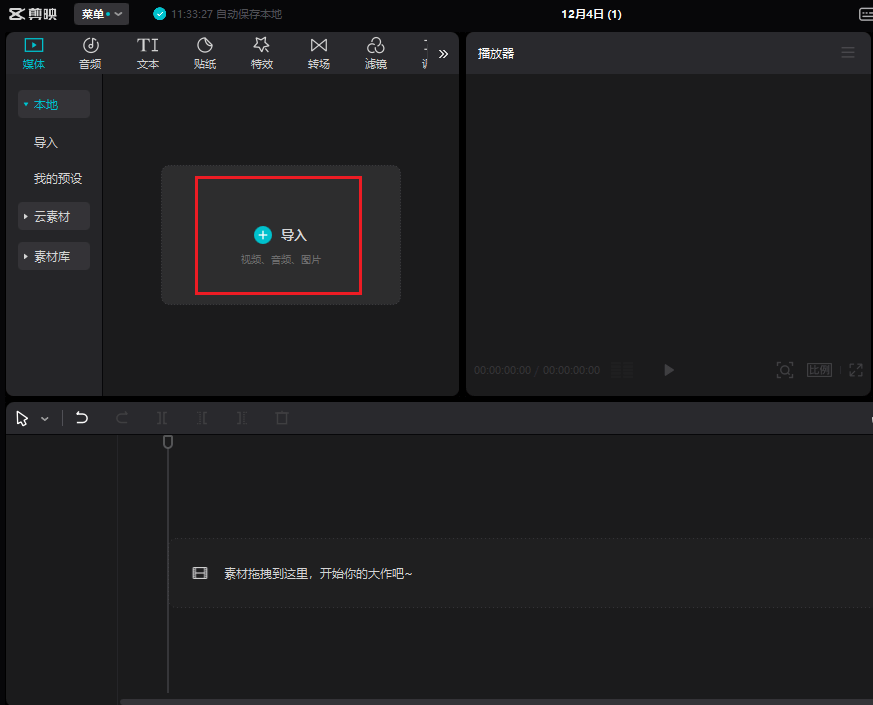Open the 特效 (Effects) panel
Image resolution: width=873 pixels, height=705 pixels.
pos(262,52)
